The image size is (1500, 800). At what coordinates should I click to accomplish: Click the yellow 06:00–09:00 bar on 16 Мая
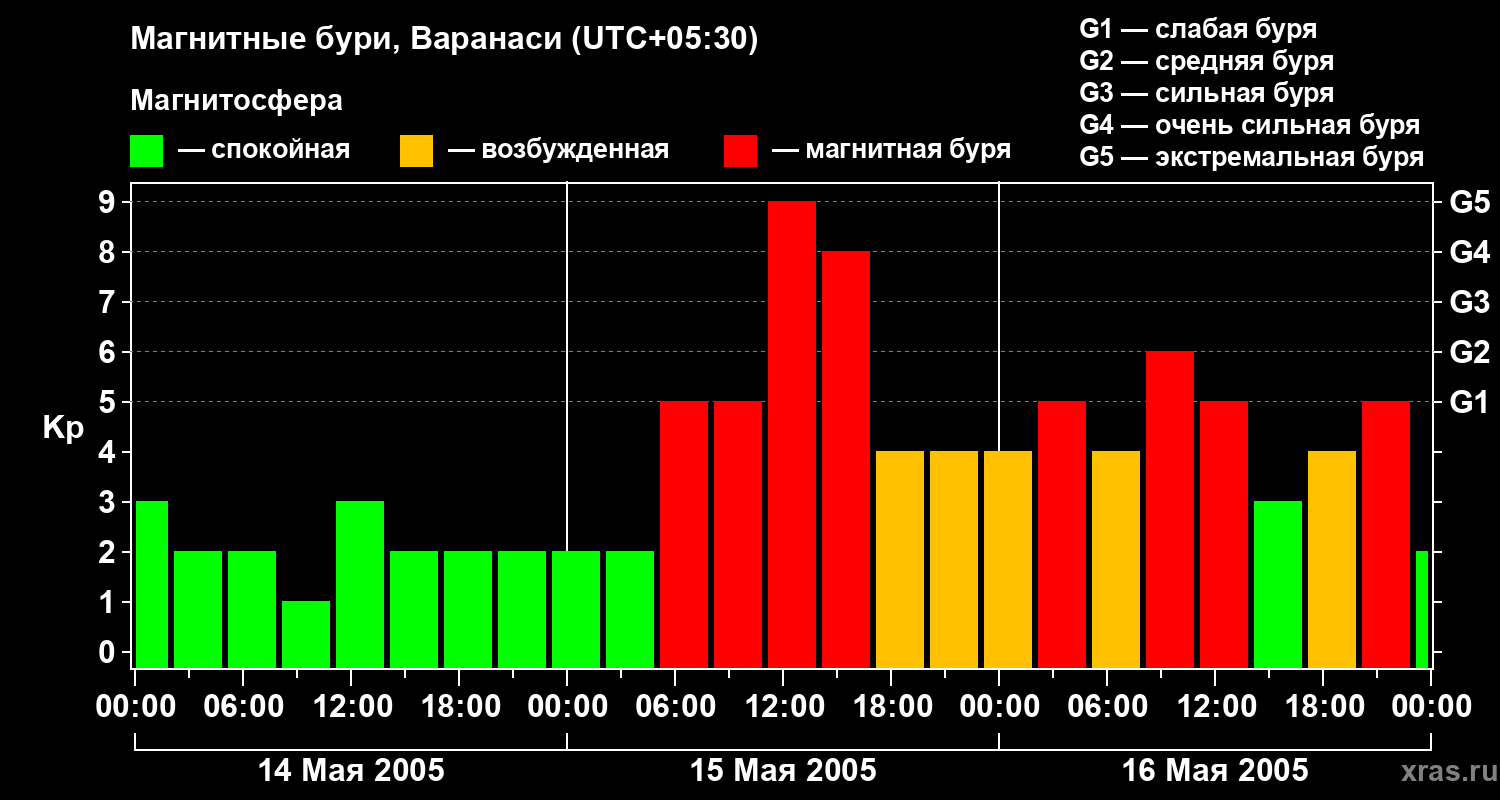point(1116,560)
